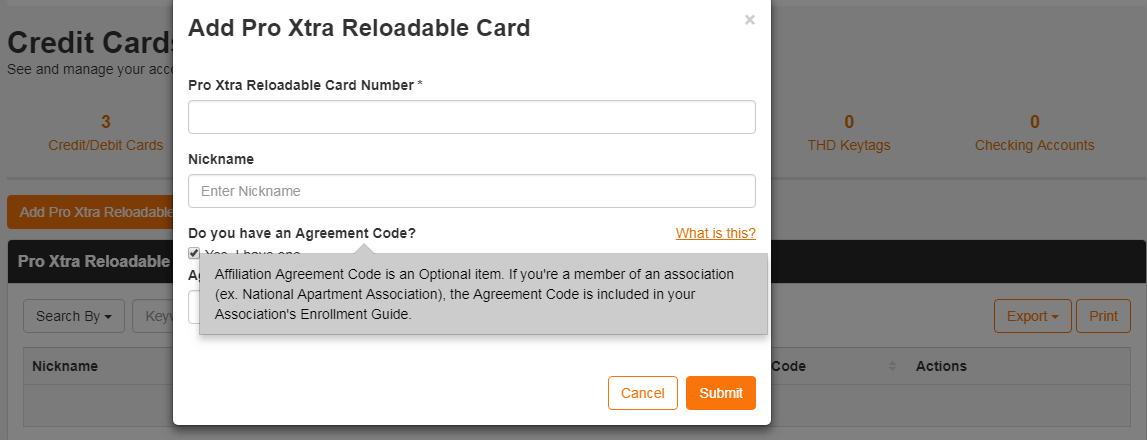The width and height of the screenshot is (1147, 440).
Task: Click the Actions column header
Action: coord(941,366)
